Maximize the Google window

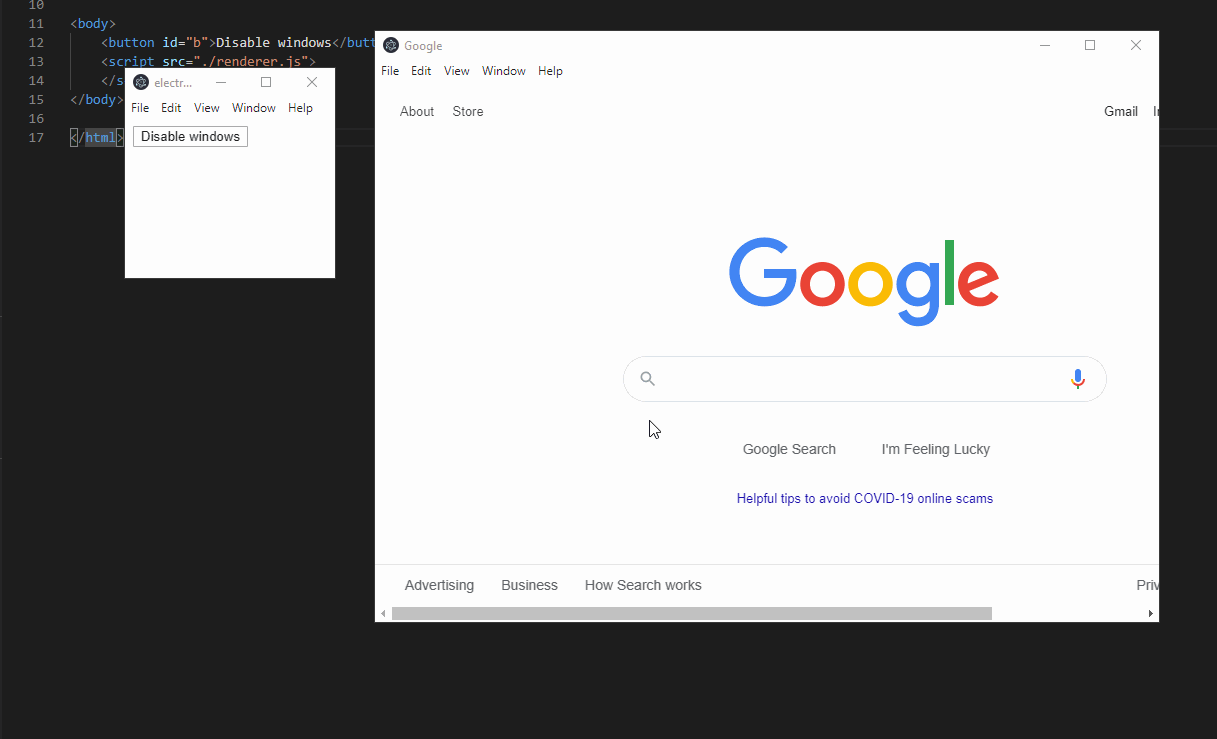(1090, 45)
